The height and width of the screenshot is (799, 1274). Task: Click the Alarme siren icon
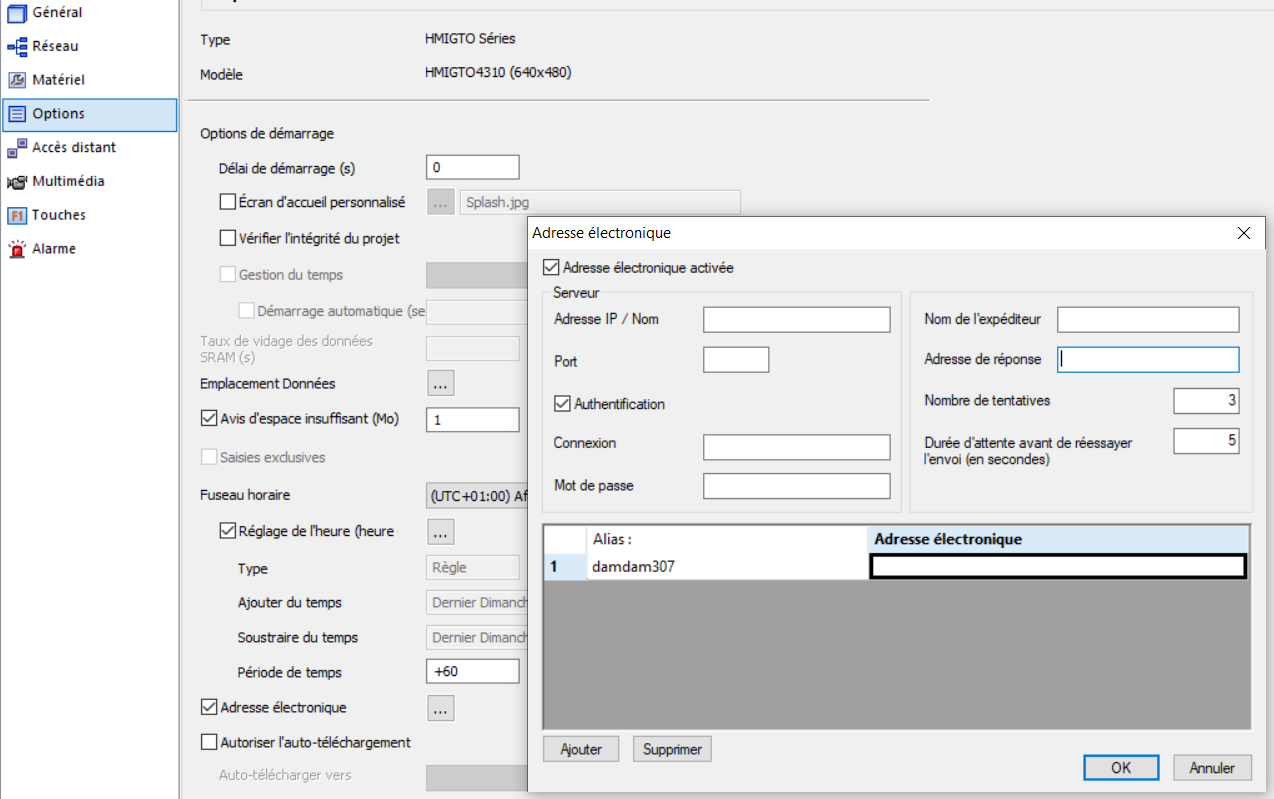17,249
